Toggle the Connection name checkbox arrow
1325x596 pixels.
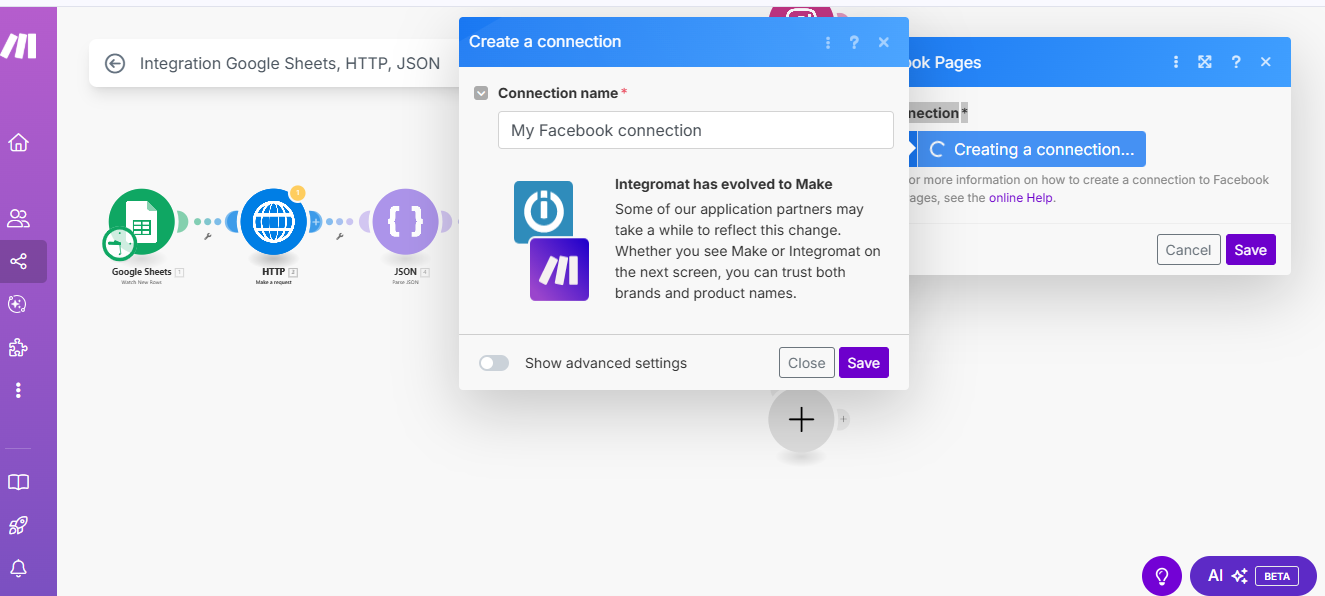pos(481,93)
